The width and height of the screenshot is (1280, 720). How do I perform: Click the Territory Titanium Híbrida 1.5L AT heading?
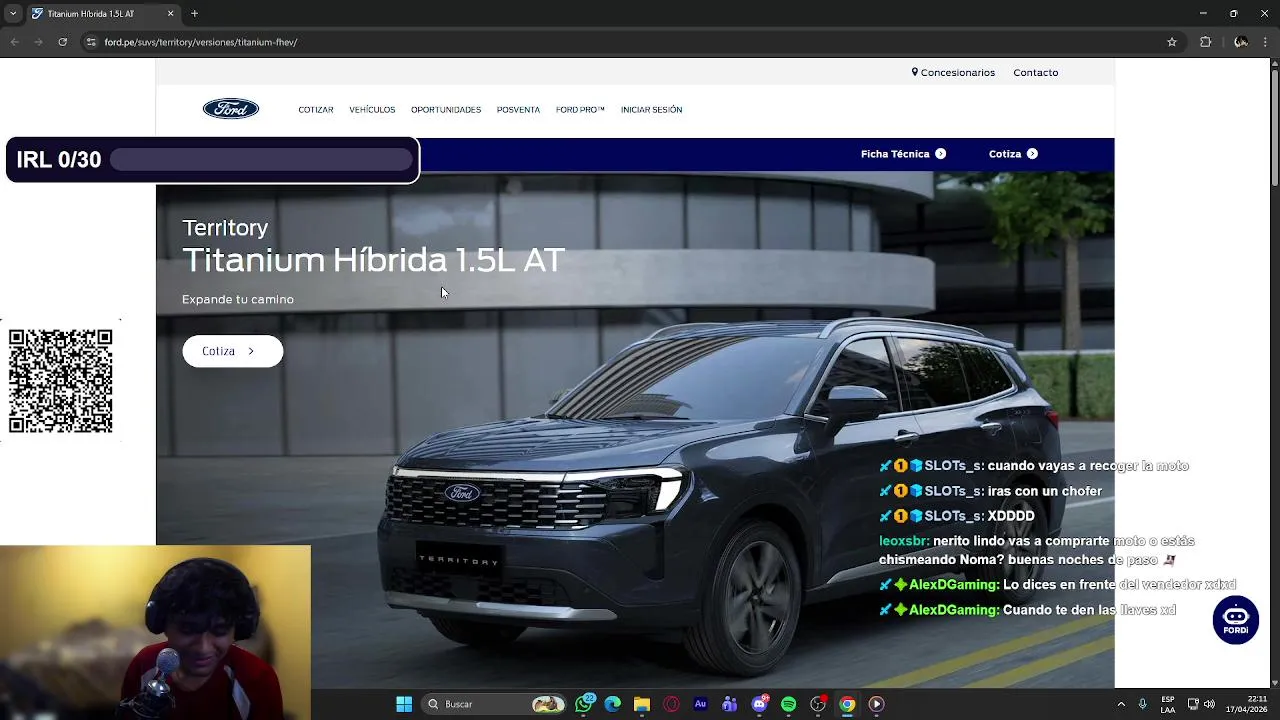point(373,246)
